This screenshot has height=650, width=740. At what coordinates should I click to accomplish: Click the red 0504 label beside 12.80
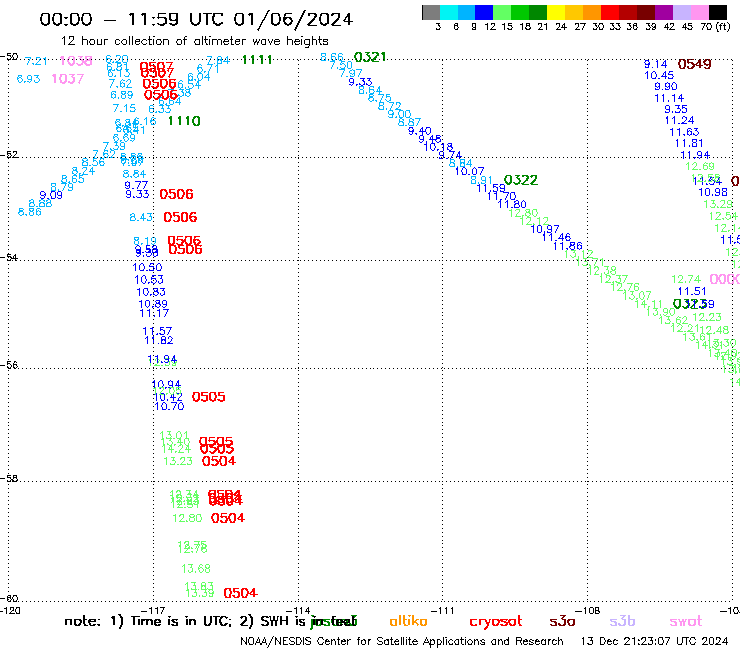[x=228, y=518]
